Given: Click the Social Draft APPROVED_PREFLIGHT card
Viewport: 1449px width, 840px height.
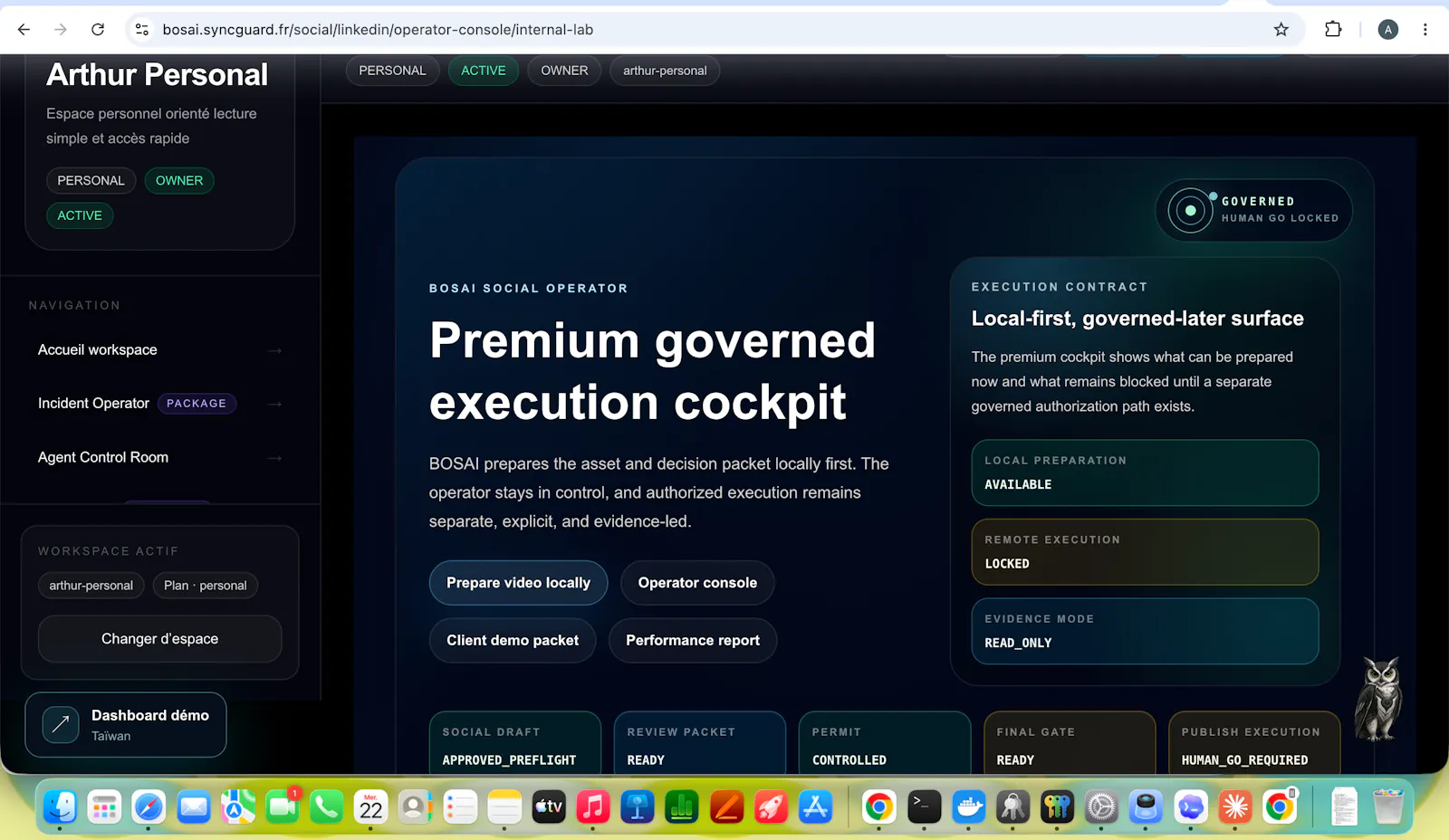Looking at the screenshot, I should [x=515, y=744].
